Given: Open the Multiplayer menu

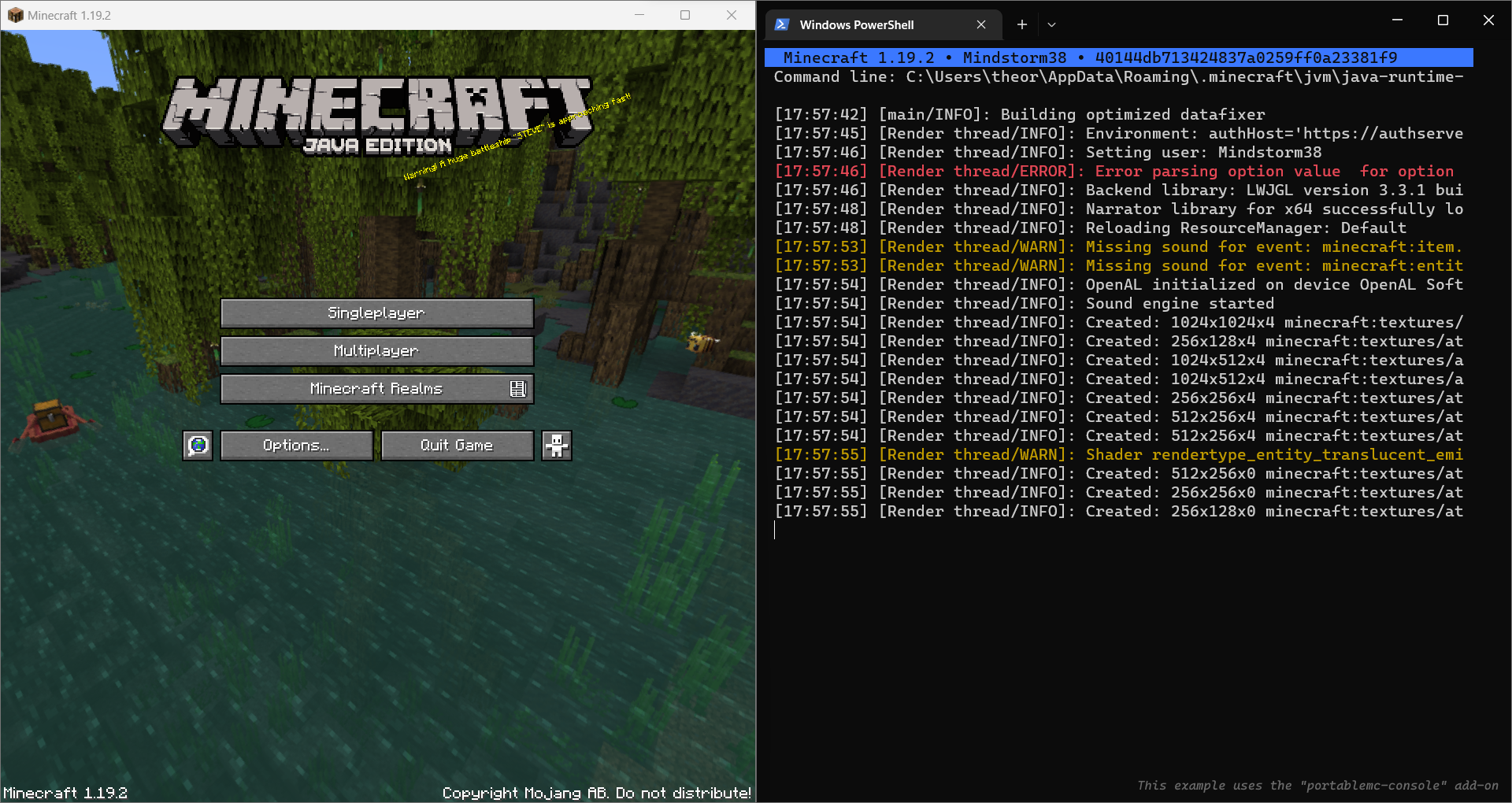Looking at the screenshot, I should point(377,351).
